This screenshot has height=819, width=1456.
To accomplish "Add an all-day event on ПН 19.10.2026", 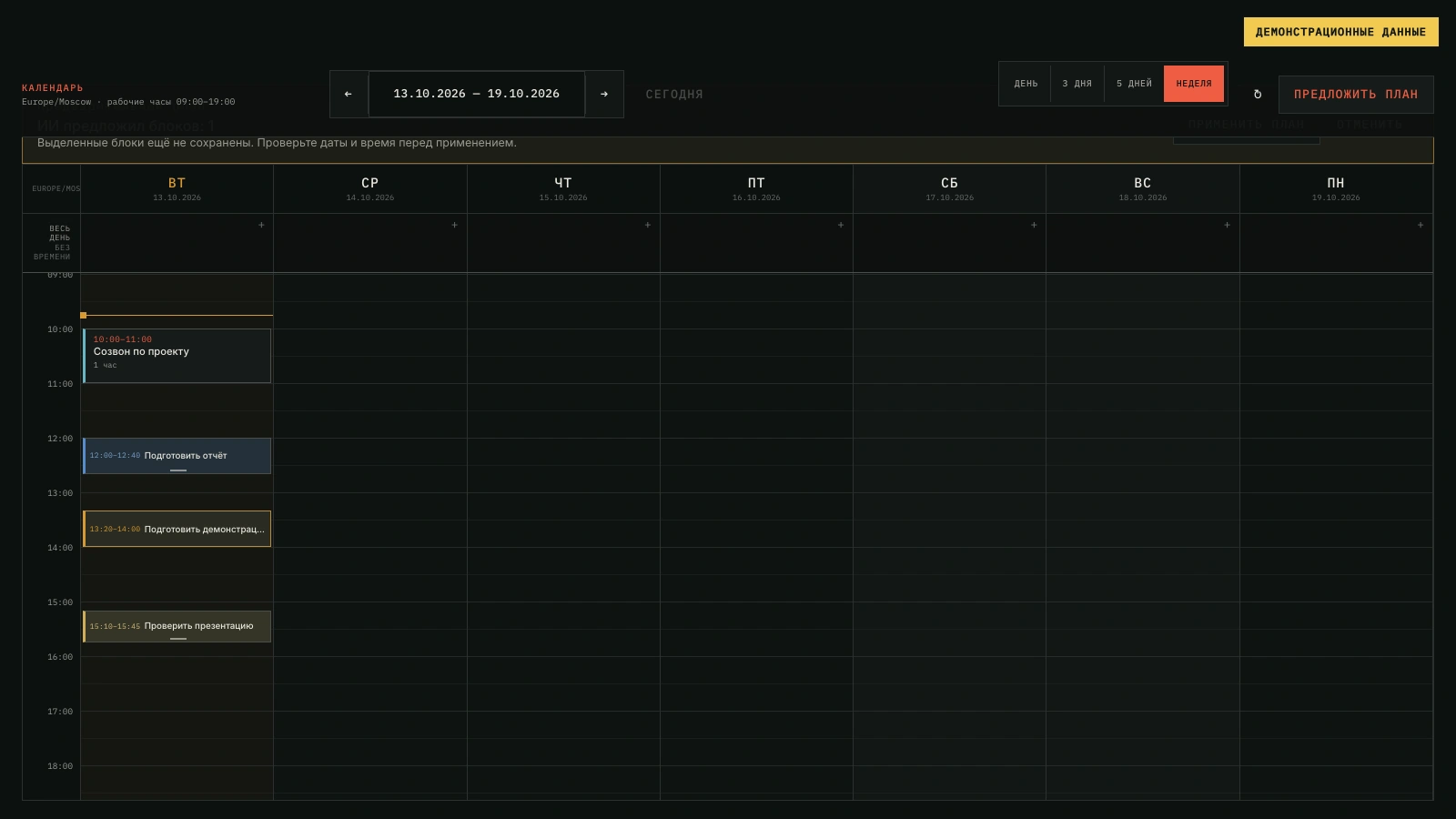I will [1421, 225].
